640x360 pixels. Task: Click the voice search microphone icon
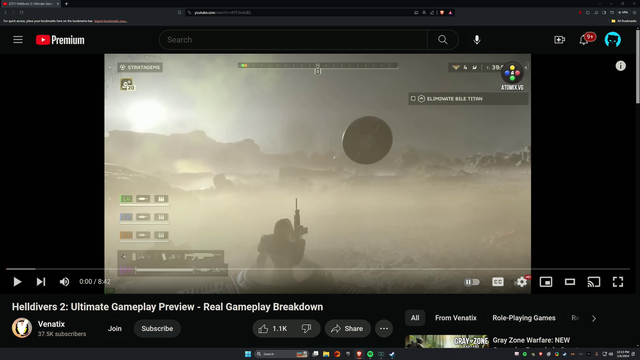click(477, 40)
